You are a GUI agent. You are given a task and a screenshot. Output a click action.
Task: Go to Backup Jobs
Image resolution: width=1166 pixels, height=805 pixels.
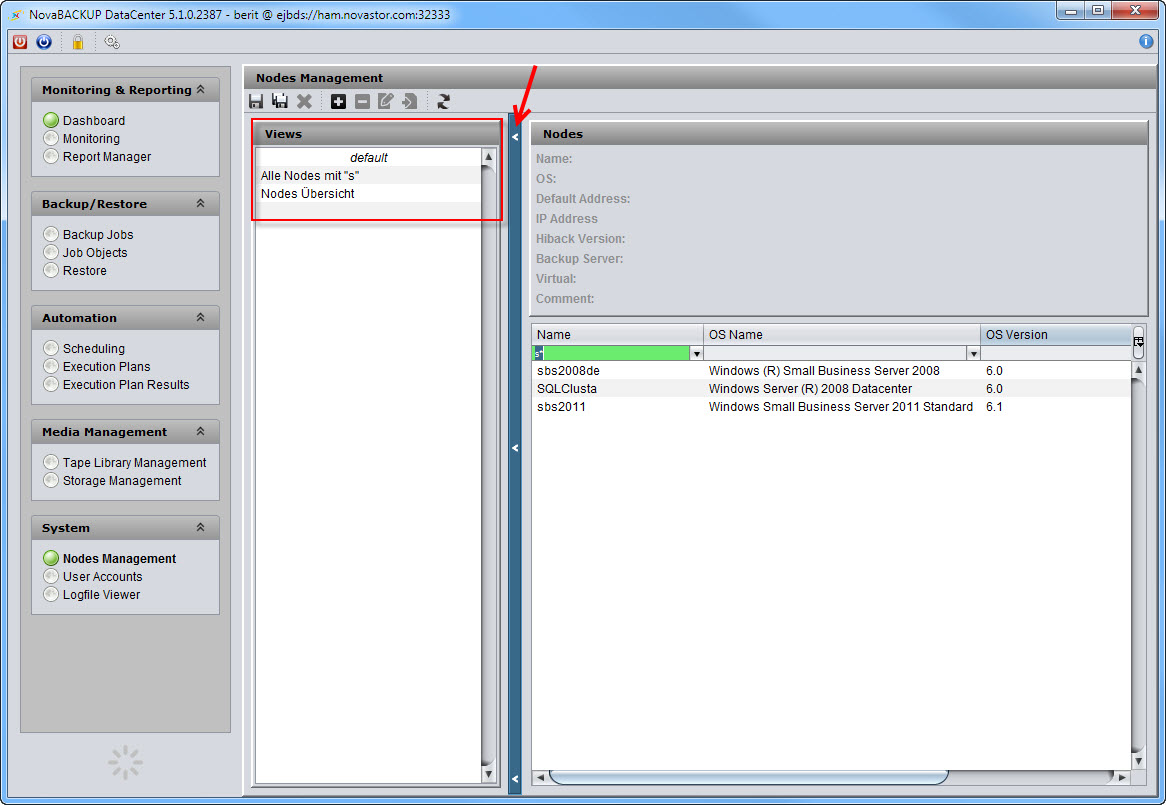[x=88, y=234]
